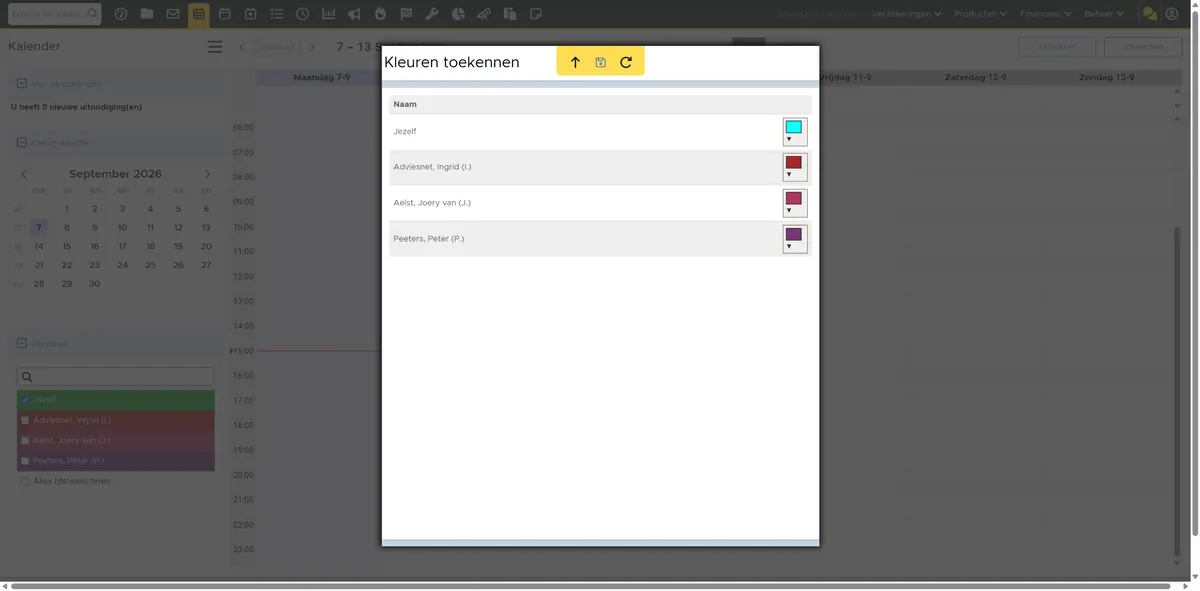Viewport: 1200px width, 591px height.
Task: Open the task checklist icon
Action: click(276, 14)
